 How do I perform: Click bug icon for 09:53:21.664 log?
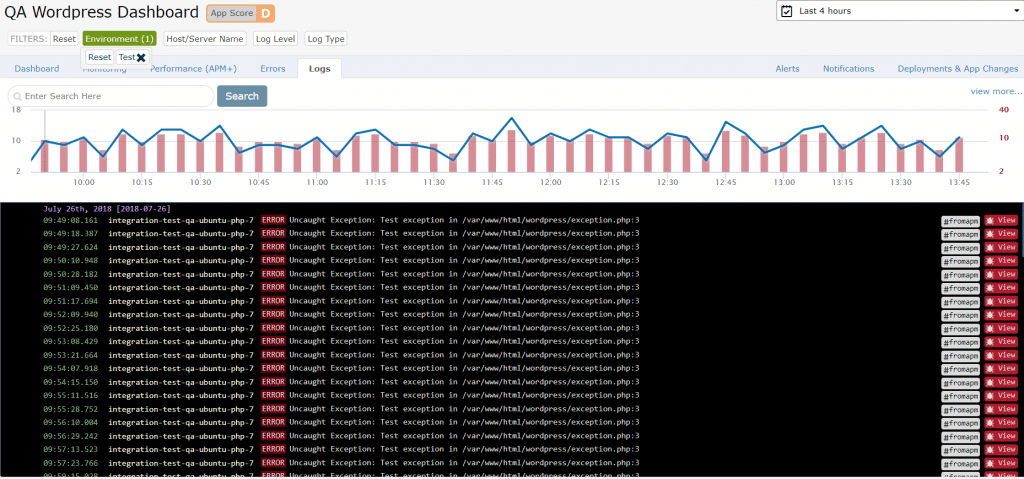click(x=991, y=356)
